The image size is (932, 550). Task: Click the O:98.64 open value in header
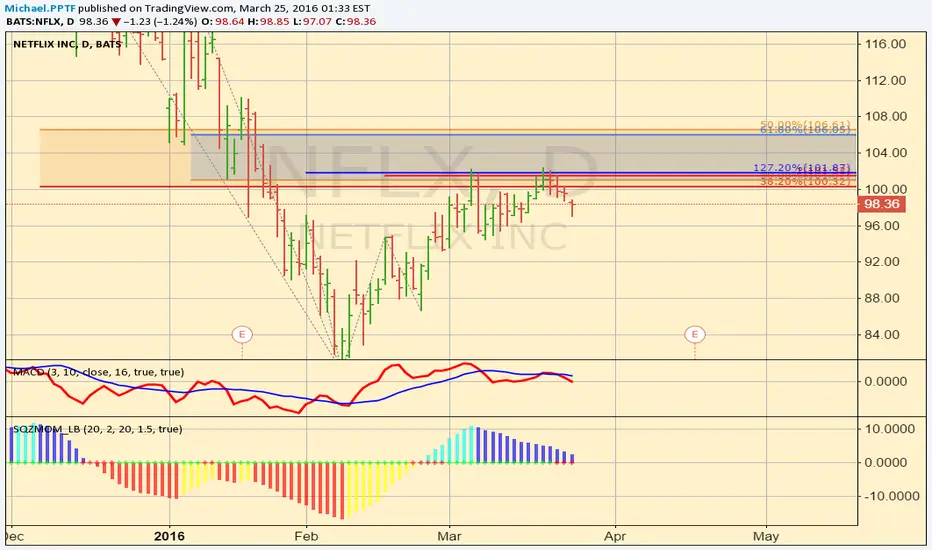click(223, 21)
